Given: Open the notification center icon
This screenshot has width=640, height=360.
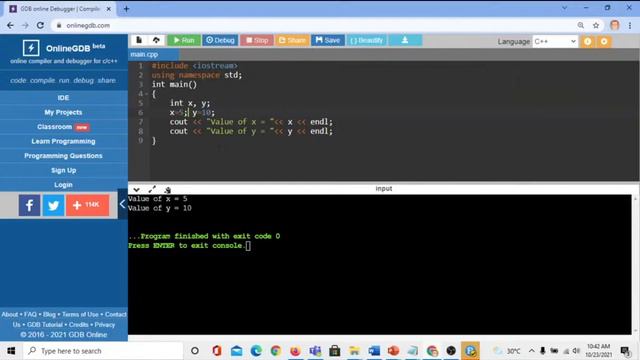Looking at the screenshot, I should 625,351.
